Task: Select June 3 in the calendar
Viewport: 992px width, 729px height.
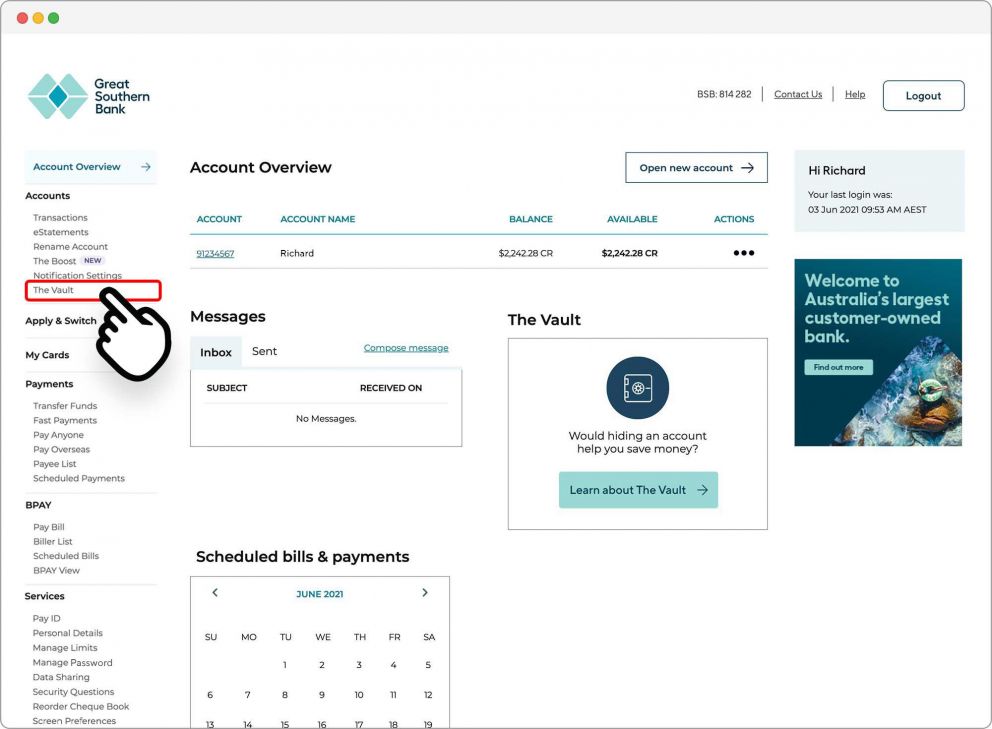Action: pyautogui.click(x=359, y=665)
